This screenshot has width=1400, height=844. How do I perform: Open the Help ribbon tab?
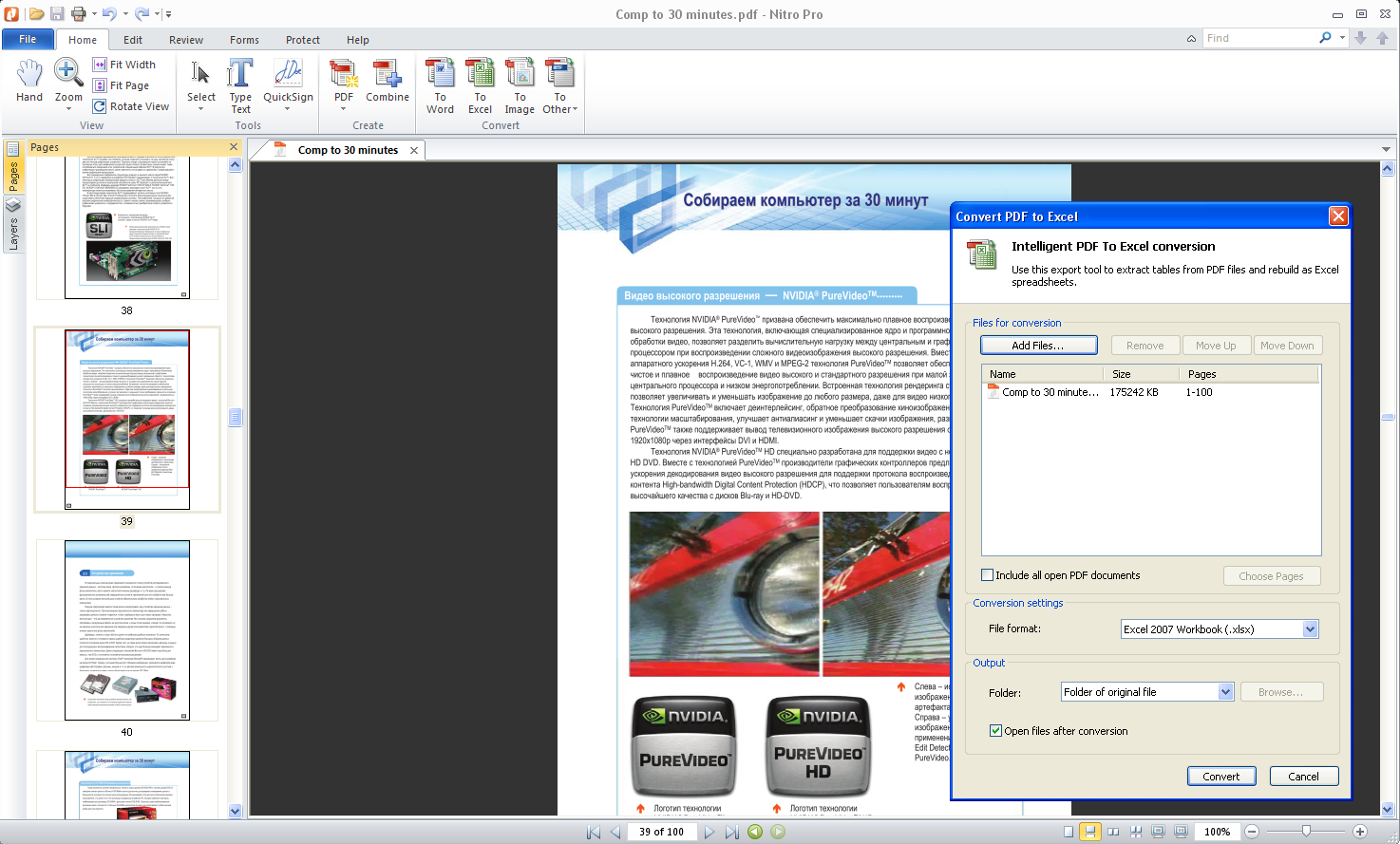pyautogui.click(x=358, y=40)
